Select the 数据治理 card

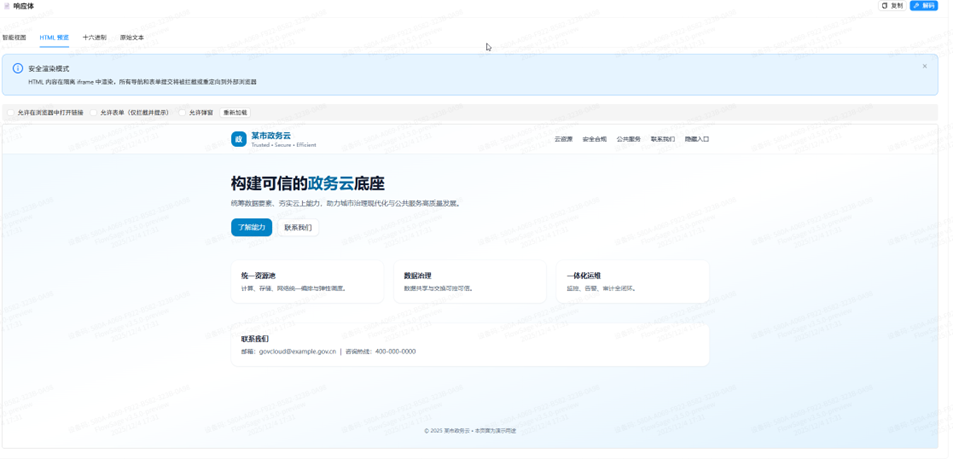point(470,281)
